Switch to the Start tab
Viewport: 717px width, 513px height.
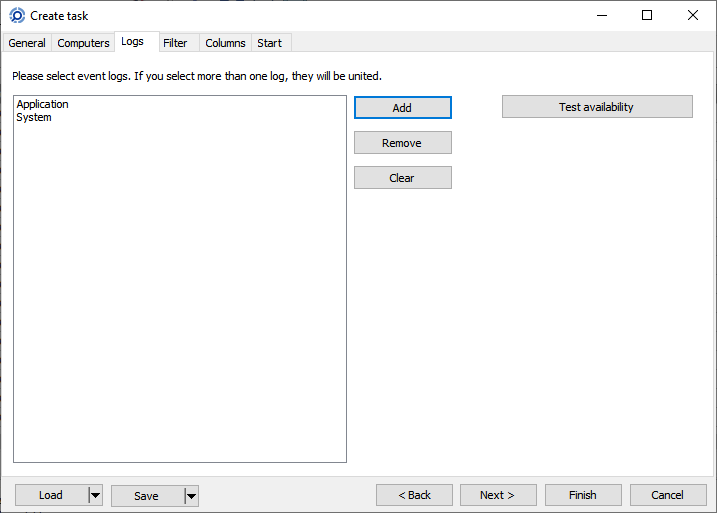pyautogui.click(x=270, y=43)
